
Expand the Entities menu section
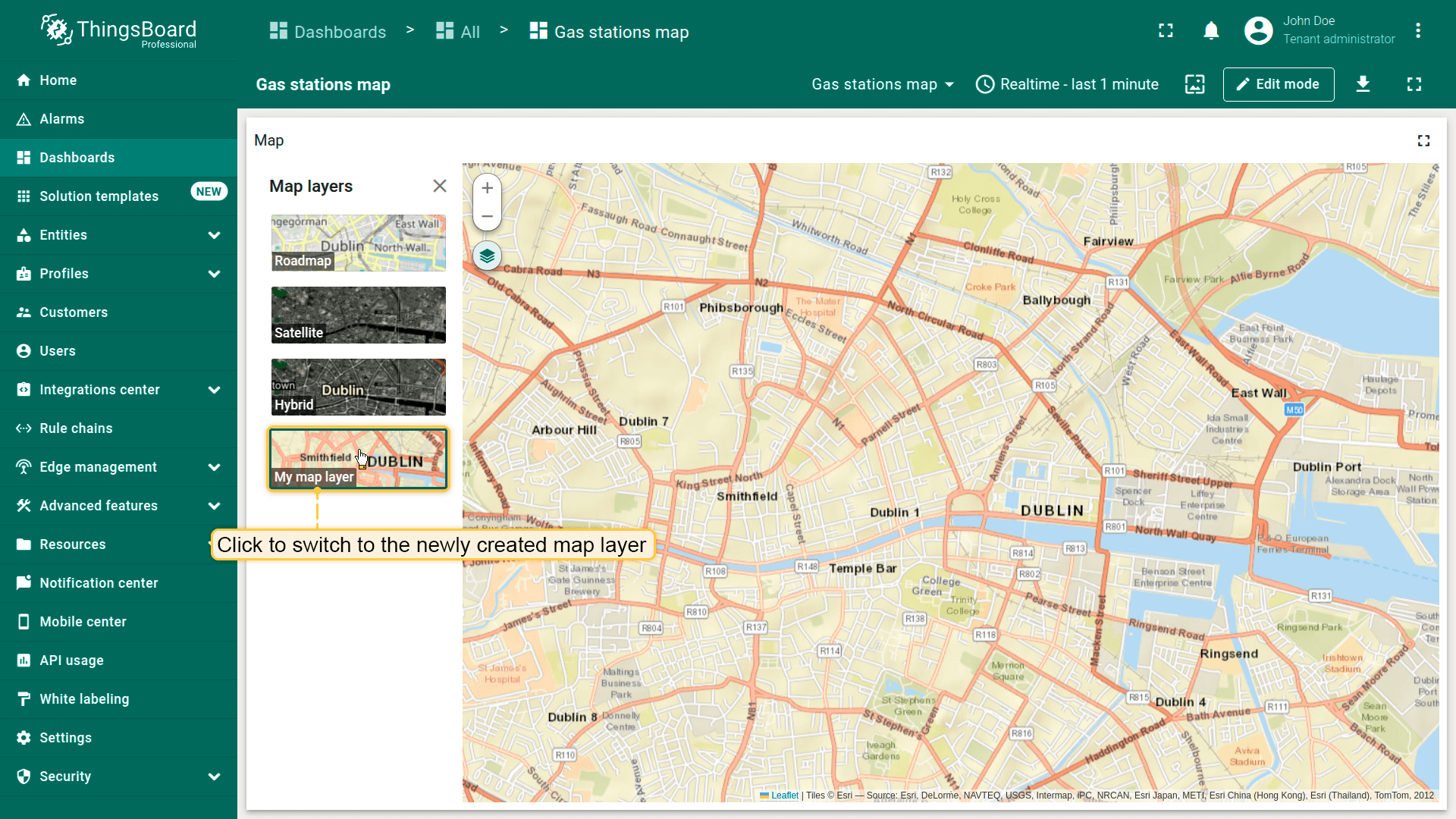[214, 235]
